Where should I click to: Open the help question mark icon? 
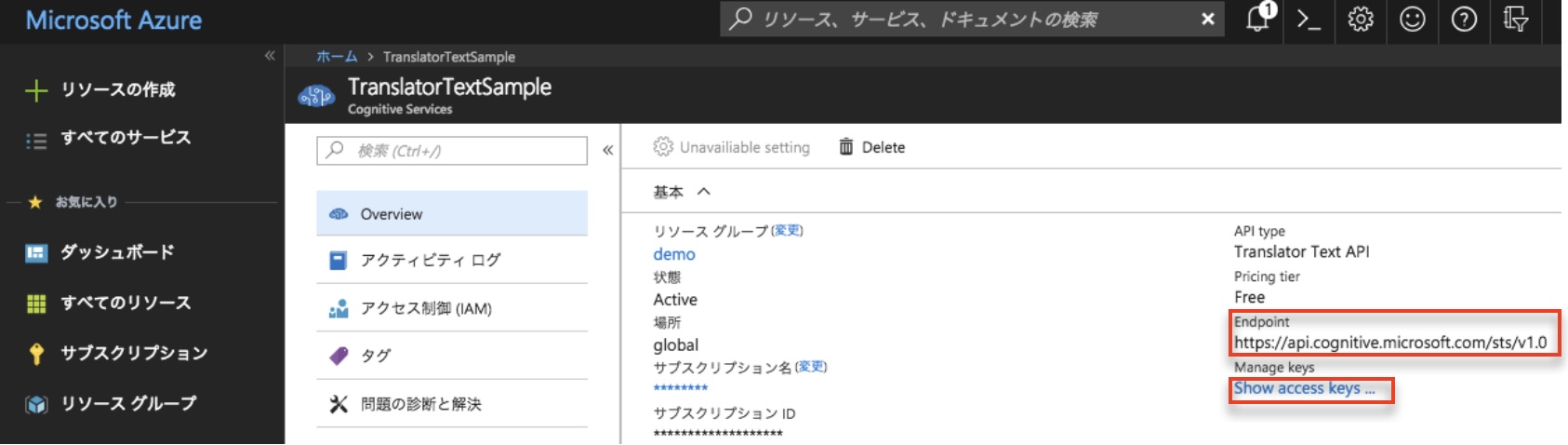coord(1464,20)
